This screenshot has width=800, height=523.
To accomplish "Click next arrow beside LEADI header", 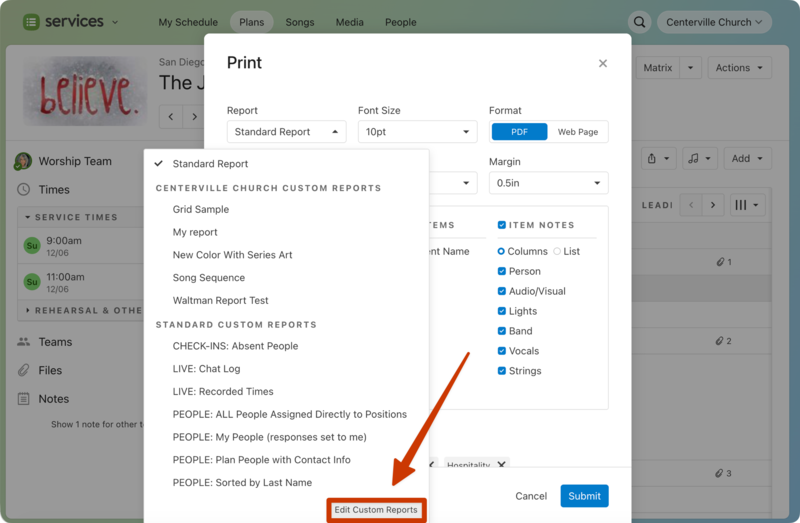I will point(713,205).
